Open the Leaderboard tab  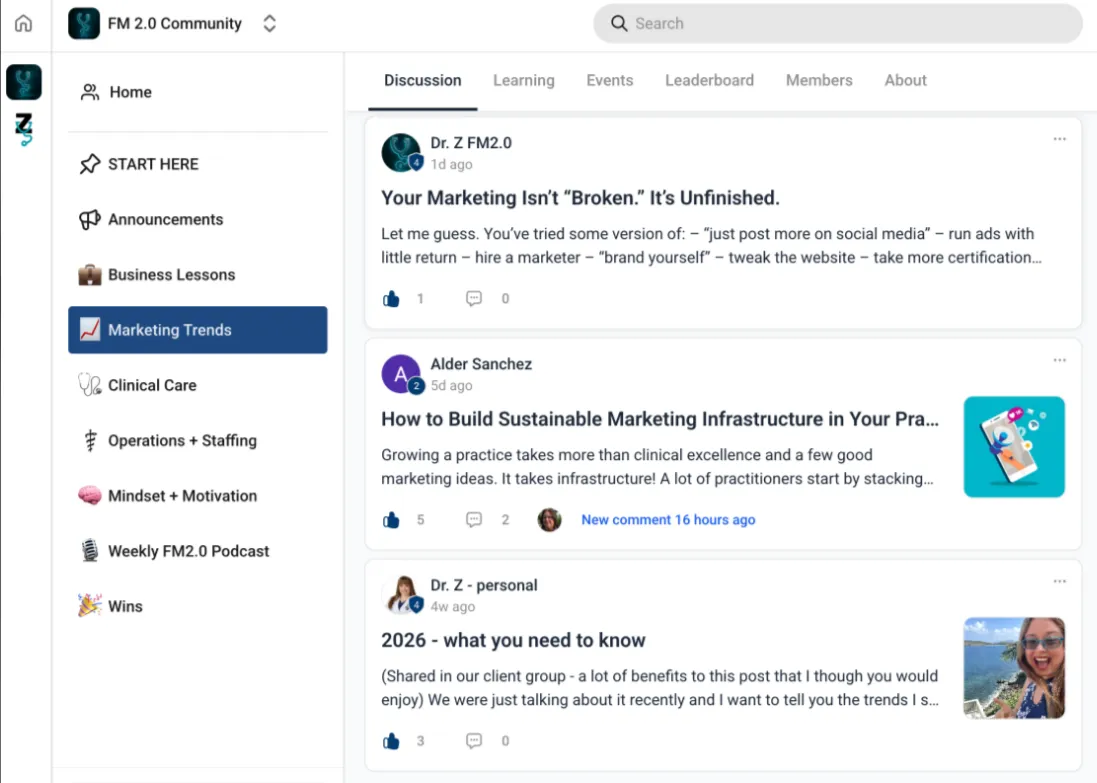709,81
